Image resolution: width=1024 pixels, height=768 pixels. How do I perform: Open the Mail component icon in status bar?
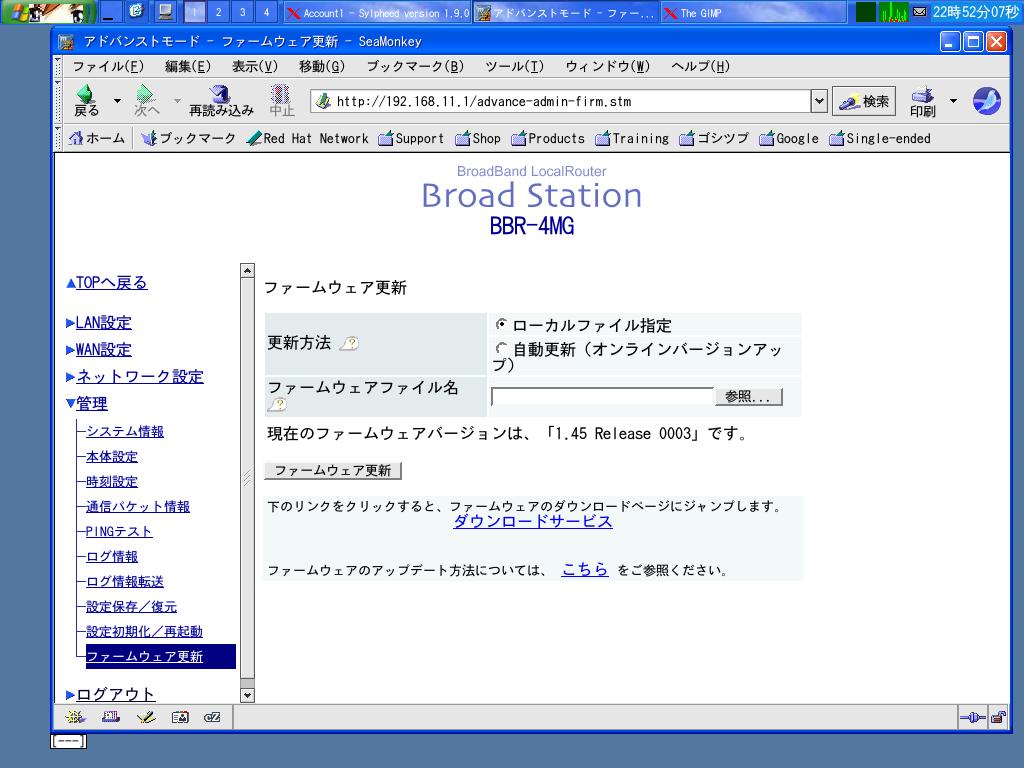coord(111,717)
